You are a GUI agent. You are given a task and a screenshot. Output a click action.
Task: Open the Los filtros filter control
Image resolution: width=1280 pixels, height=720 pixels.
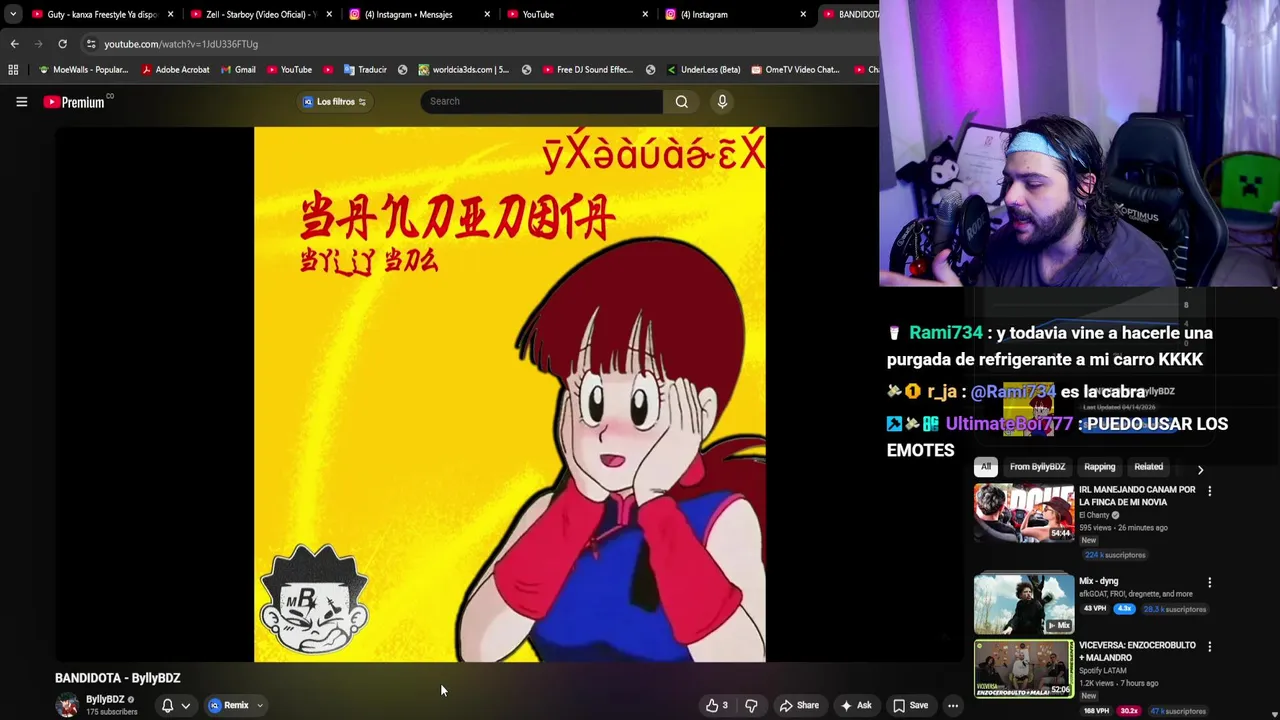[x=335, y=102]
